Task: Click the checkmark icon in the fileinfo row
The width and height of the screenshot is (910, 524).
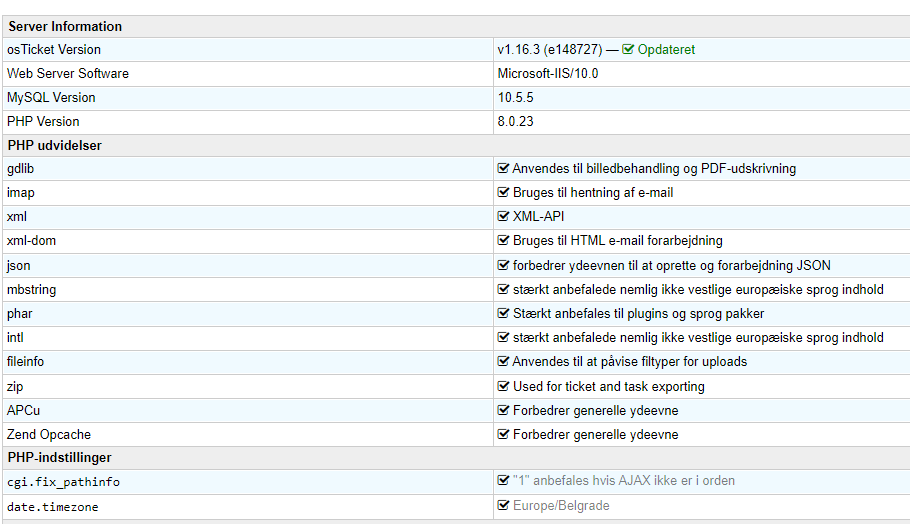Action: (x=504, y=361)
